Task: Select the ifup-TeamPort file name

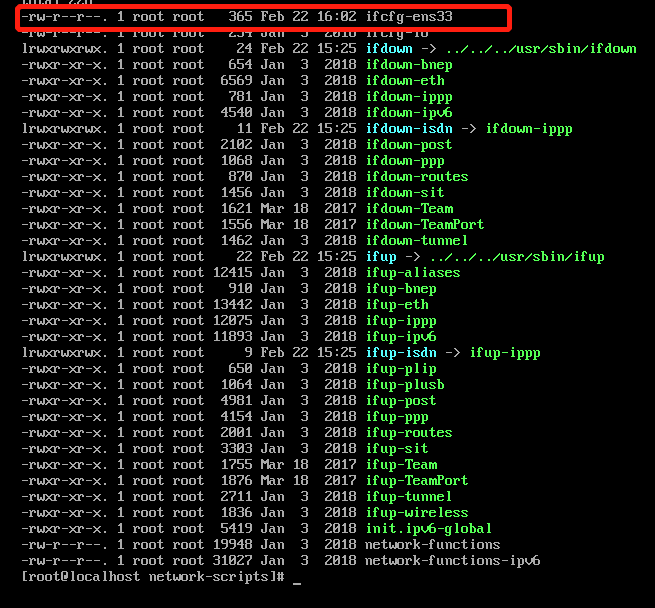Action: click(x=417, y=481)
